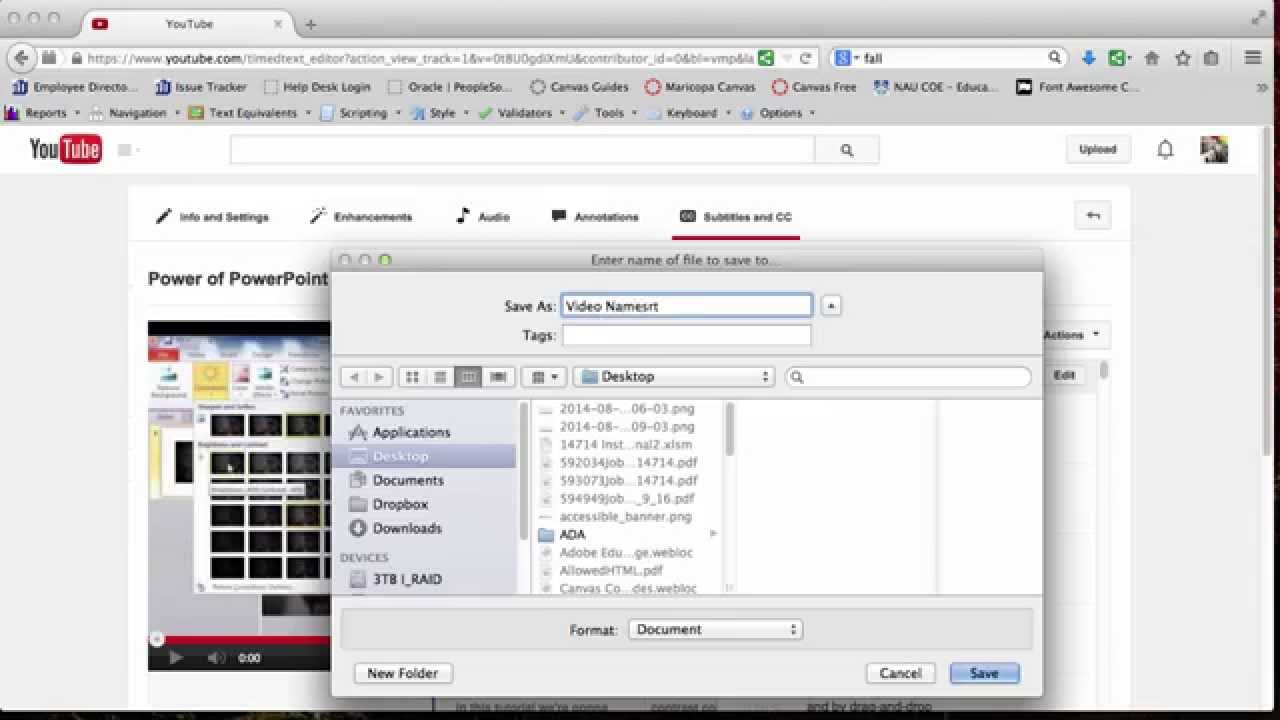Screen dimensions: 1280x720
Task: Collapse the save dialog with arrow button
Action: coord(831,306)
